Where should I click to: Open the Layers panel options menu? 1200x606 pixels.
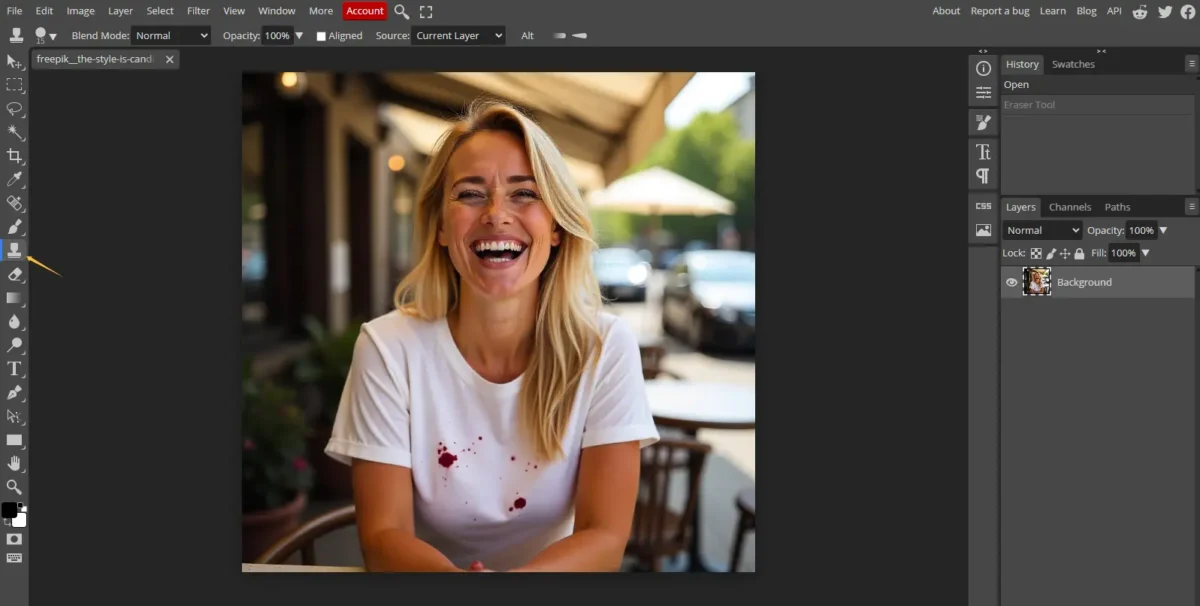click(x=1191, y=206)
